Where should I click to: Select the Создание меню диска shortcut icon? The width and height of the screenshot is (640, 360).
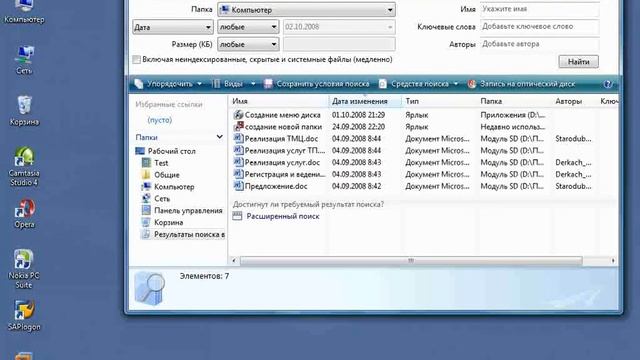238,115
